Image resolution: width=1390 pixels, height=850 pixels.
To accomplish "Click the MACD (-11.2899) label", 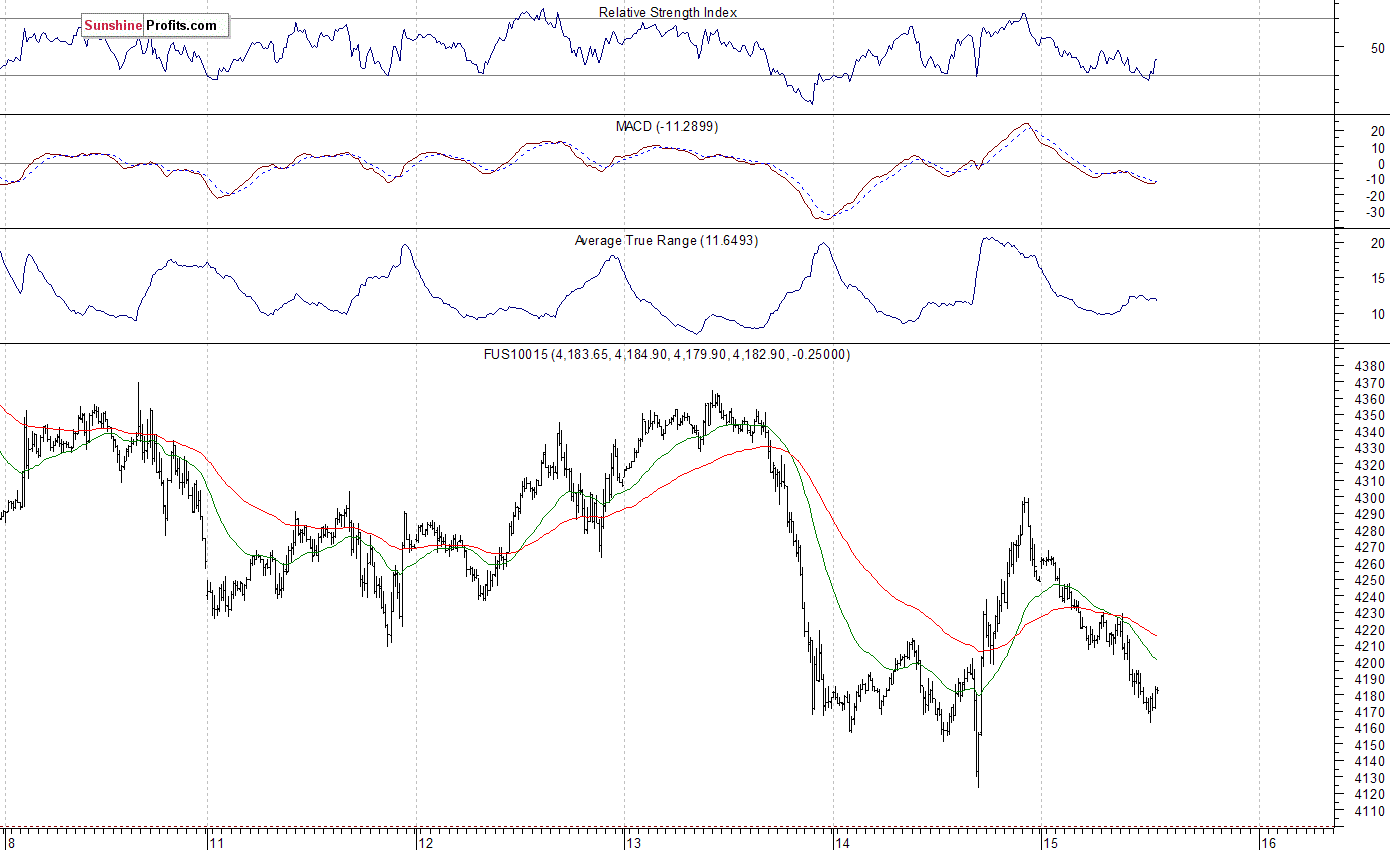I will coord(666,127).
